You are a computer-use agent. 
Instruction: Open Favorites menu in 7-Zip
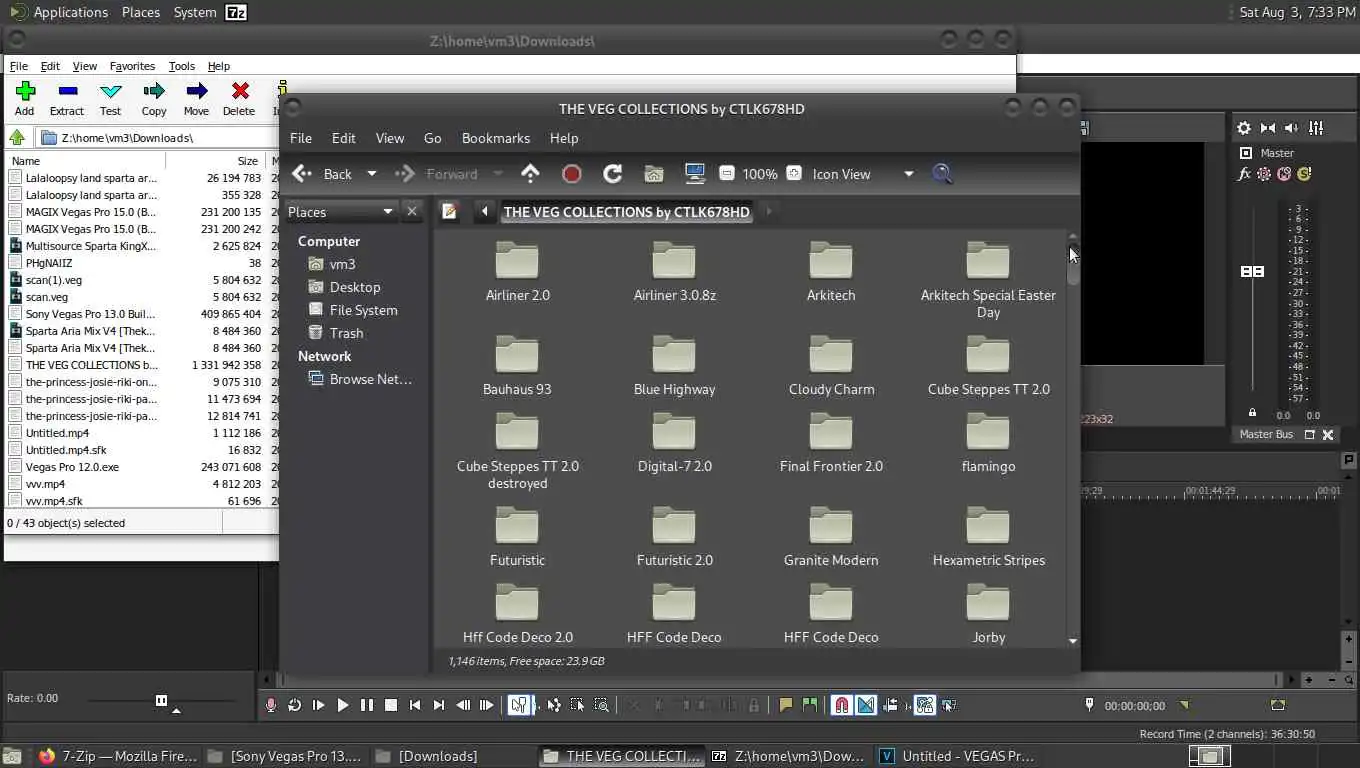coord(132,66)
